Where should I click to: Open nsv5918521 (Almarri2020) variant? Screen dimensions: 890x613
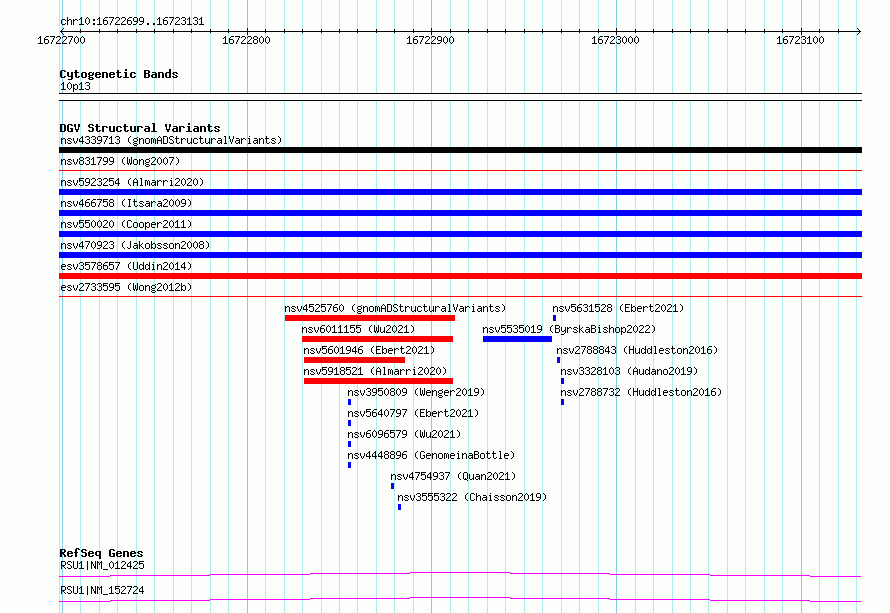click(x=375, y=371)
